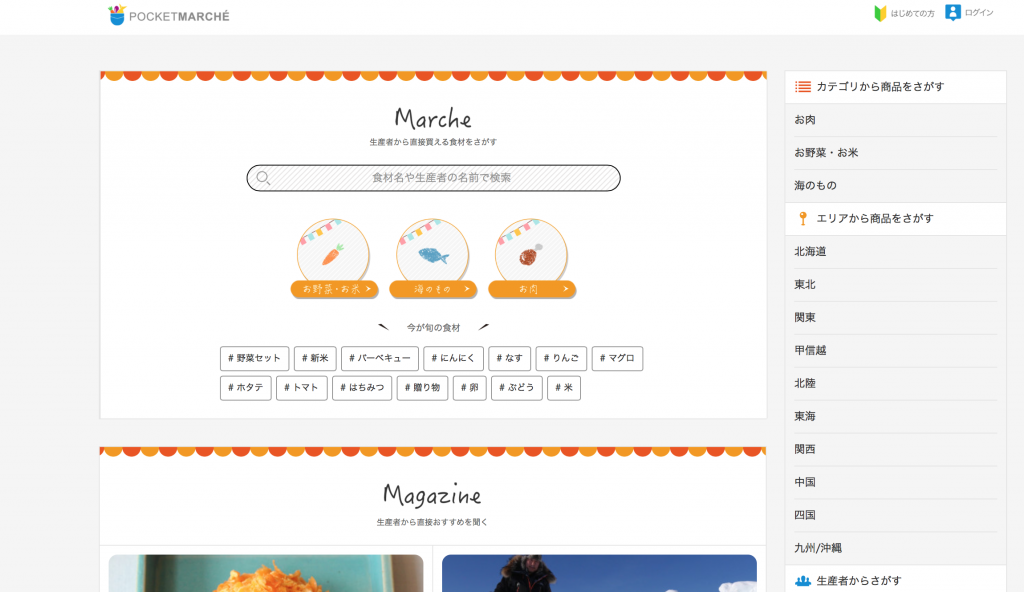
Task: Select the # 野菜セット tag
Action: click(x=254, y=358)
